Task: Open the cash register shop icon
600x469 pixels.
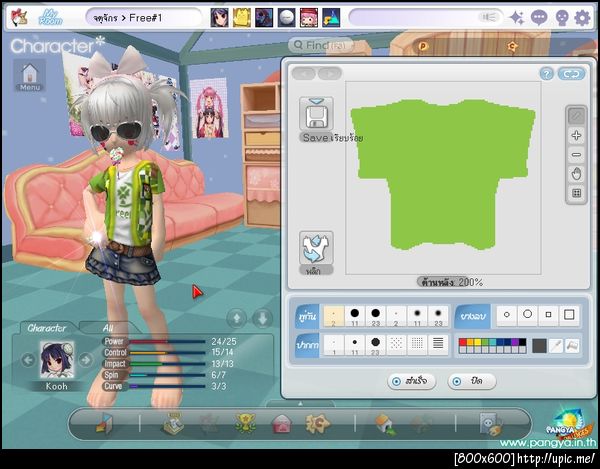Action: click(x=173, y=423)
